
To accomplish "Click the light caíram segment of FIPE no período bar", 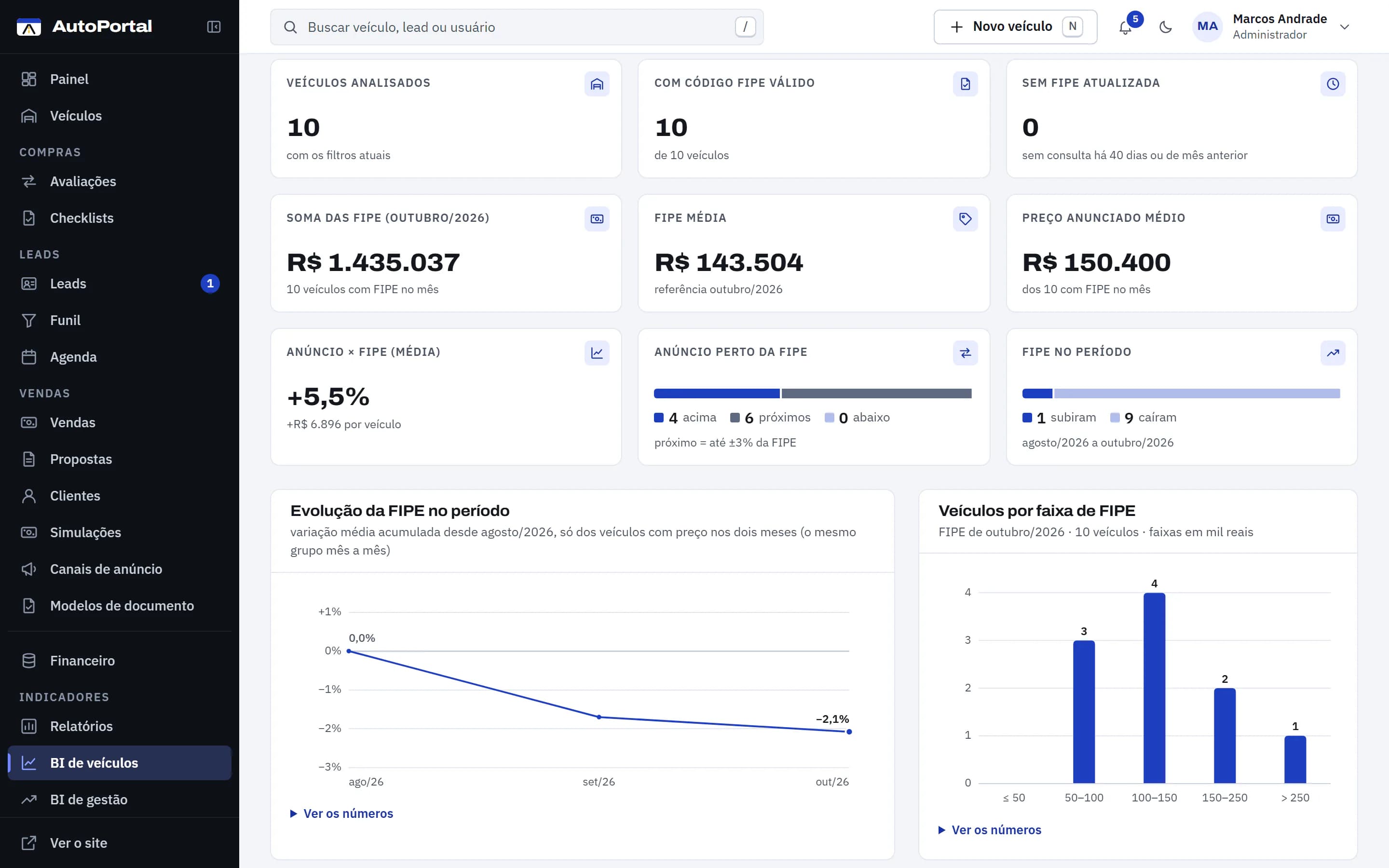I will pos(1198,394).
